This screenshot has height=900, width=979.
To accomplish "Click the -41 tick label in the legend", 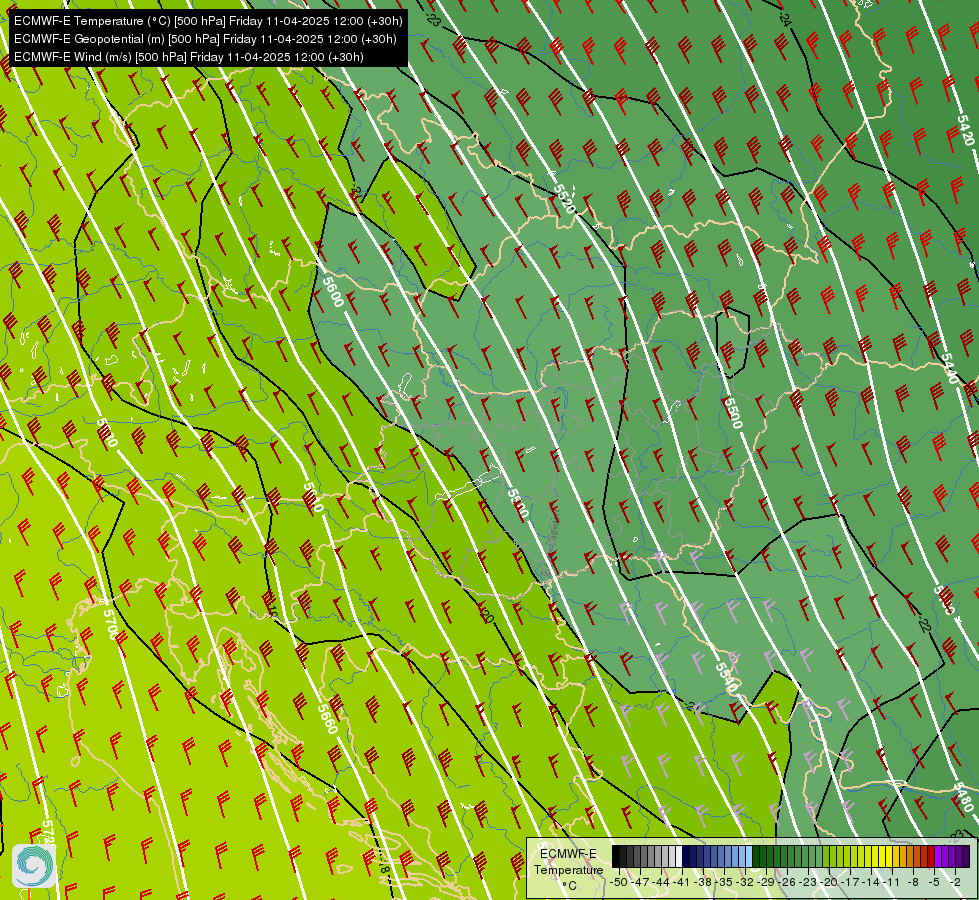I will pyautogui.click(x=683, y=882).
